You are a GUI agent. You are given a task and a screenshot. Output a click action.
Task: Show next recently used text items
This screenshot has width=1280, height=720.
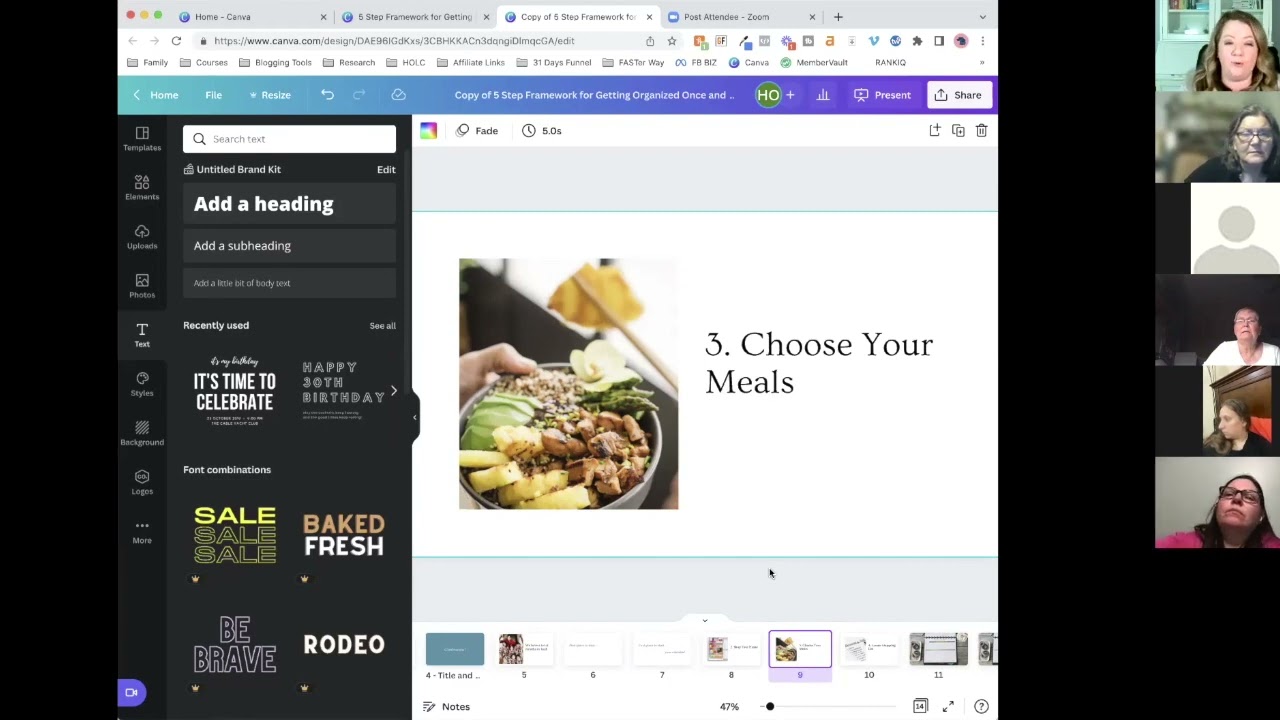[x=393, y=391]
